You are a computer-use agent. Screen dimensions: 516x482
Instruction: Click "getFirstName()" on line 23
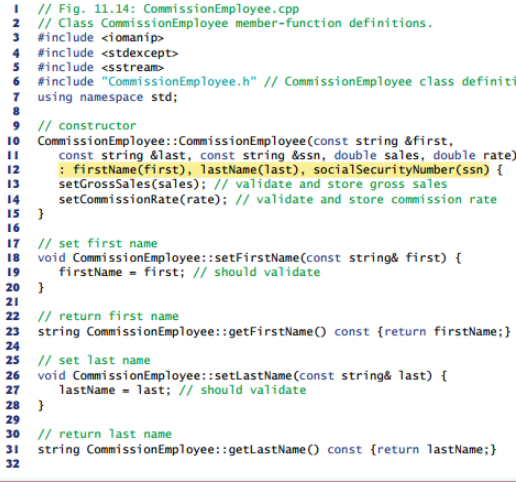(277, 332)
